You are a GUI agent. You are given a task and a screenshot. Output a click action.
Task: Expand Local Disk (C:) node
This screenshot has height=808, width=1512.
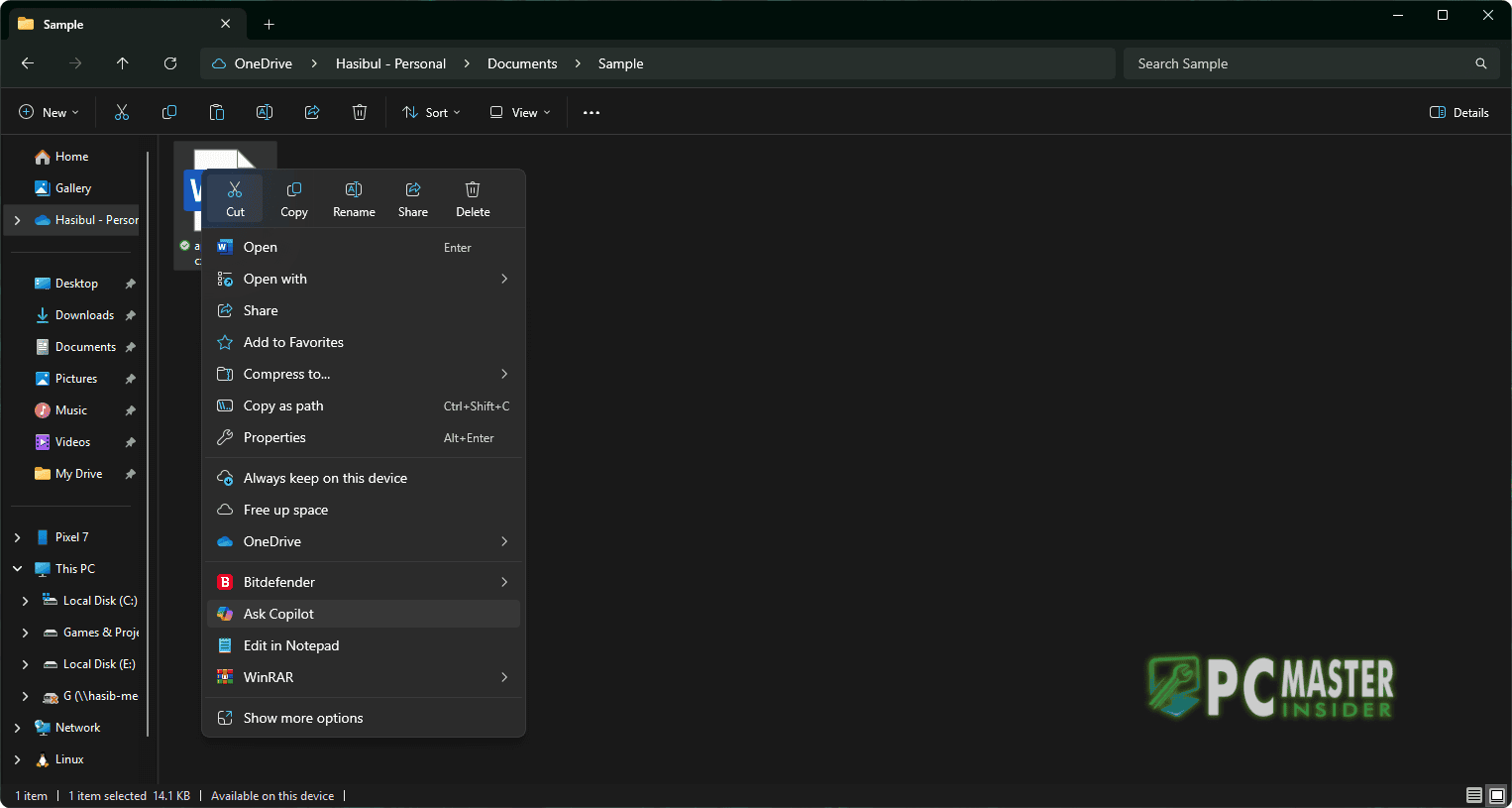point(25,601)
